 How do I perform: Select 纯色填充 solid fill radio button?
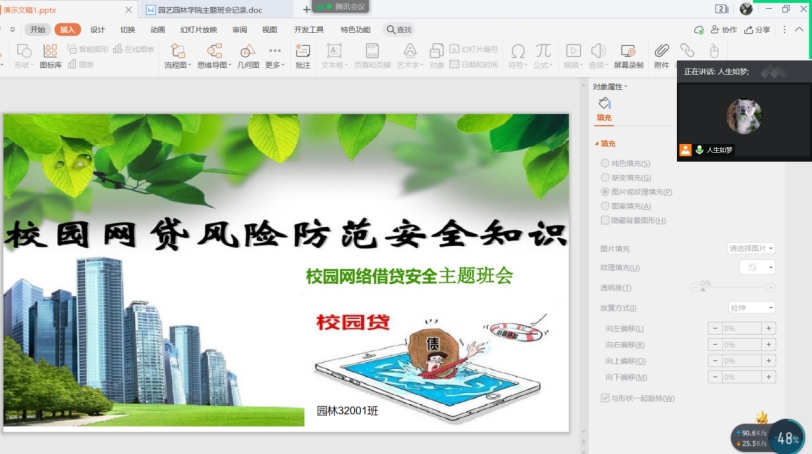[x=604, y=163]
